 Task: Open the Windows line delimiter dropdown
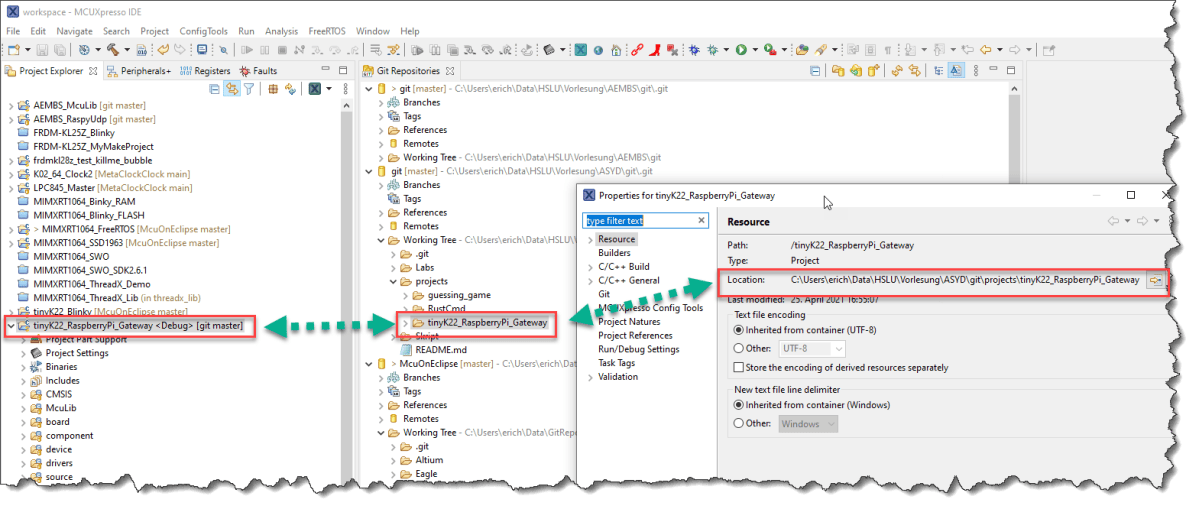click(808, 423)
